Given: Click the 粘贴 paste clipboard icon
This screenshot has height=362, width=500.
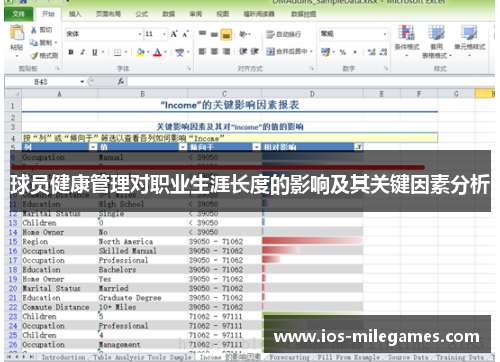Looking at the screenshot, I should pyautogui.click(x=17, y=33).
